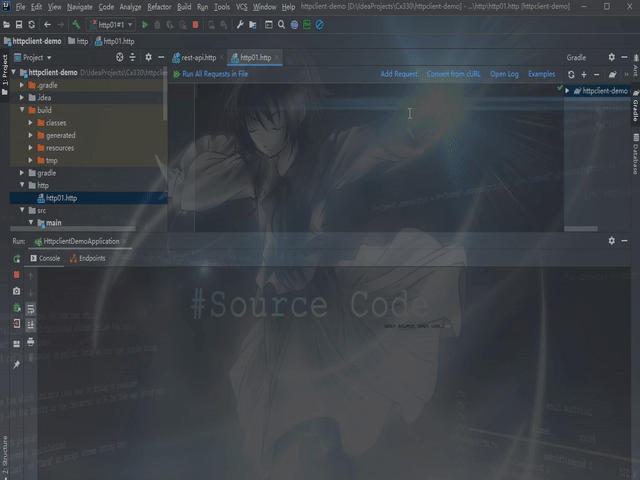Toggle soft-wrap in the console
Image resolution: width=640 pixels, height=480 pixels.
(31, 309)
